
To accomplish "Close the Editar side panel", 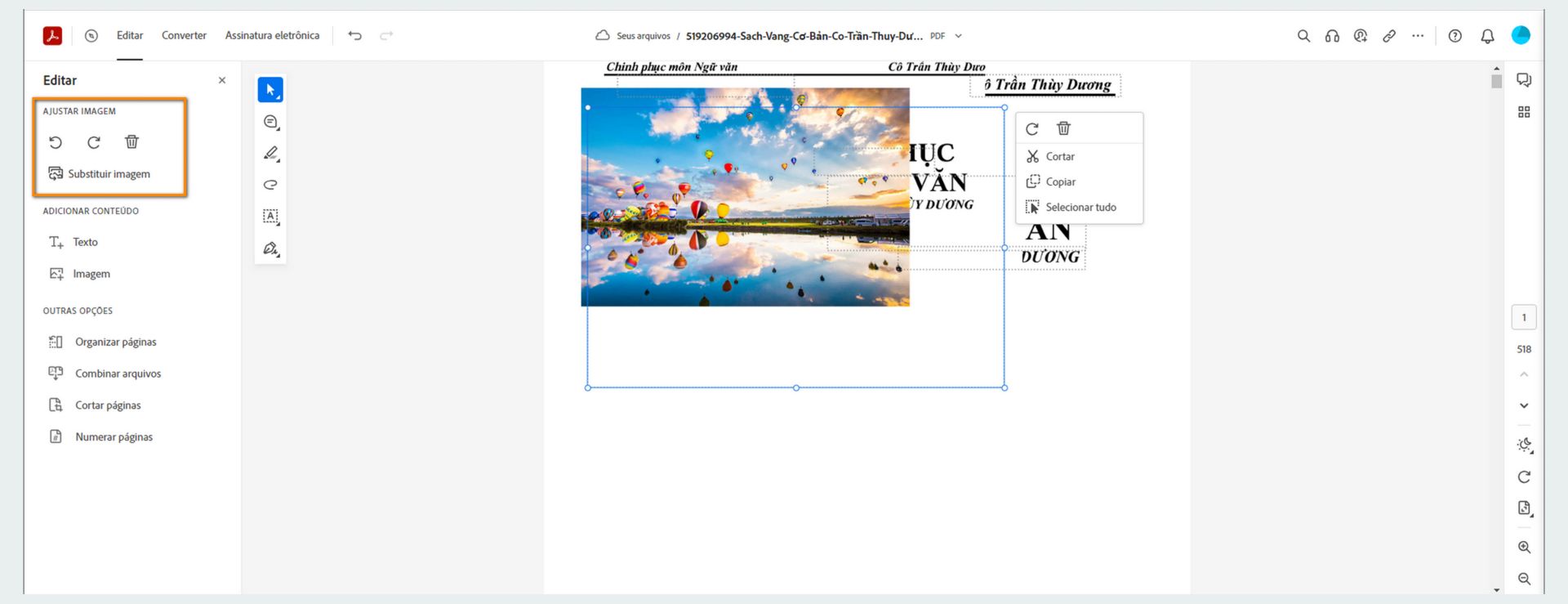I will coord(222,80).
